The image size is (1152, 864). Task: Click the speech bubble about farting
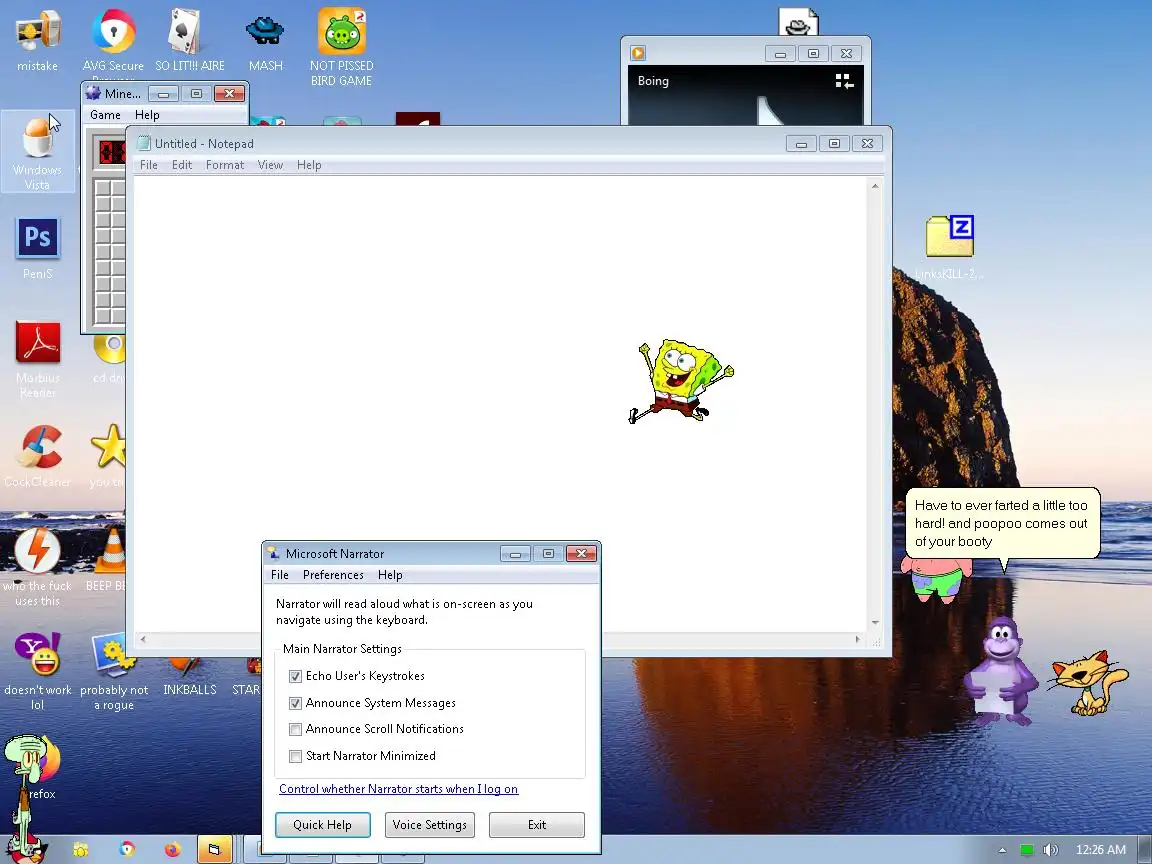tap(1001, 524)
